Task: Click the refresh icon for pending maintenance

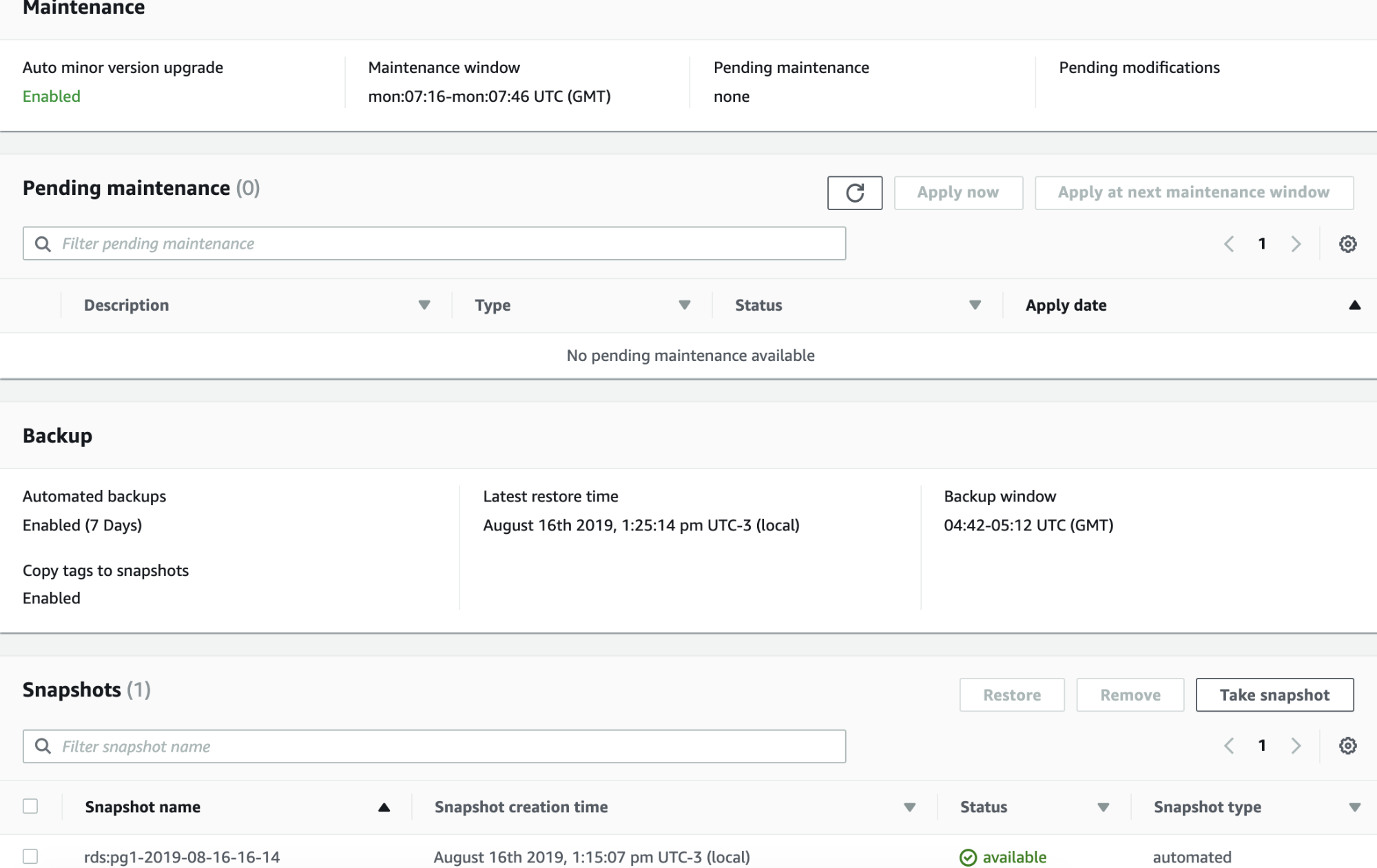Action: tap(854, 191)
